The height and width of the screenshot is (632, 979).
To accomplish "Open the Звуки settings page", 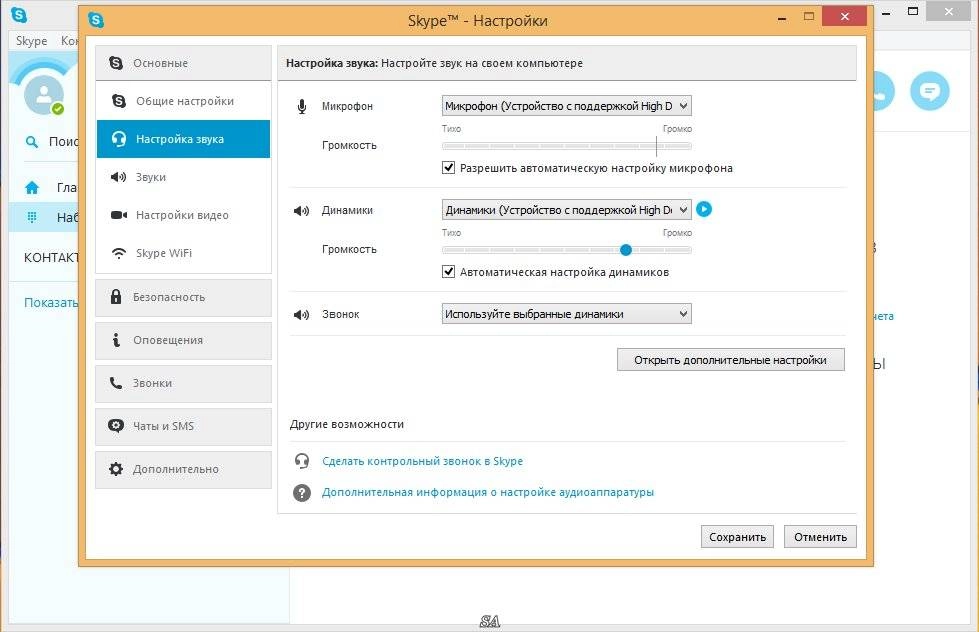I will (183, 177).
